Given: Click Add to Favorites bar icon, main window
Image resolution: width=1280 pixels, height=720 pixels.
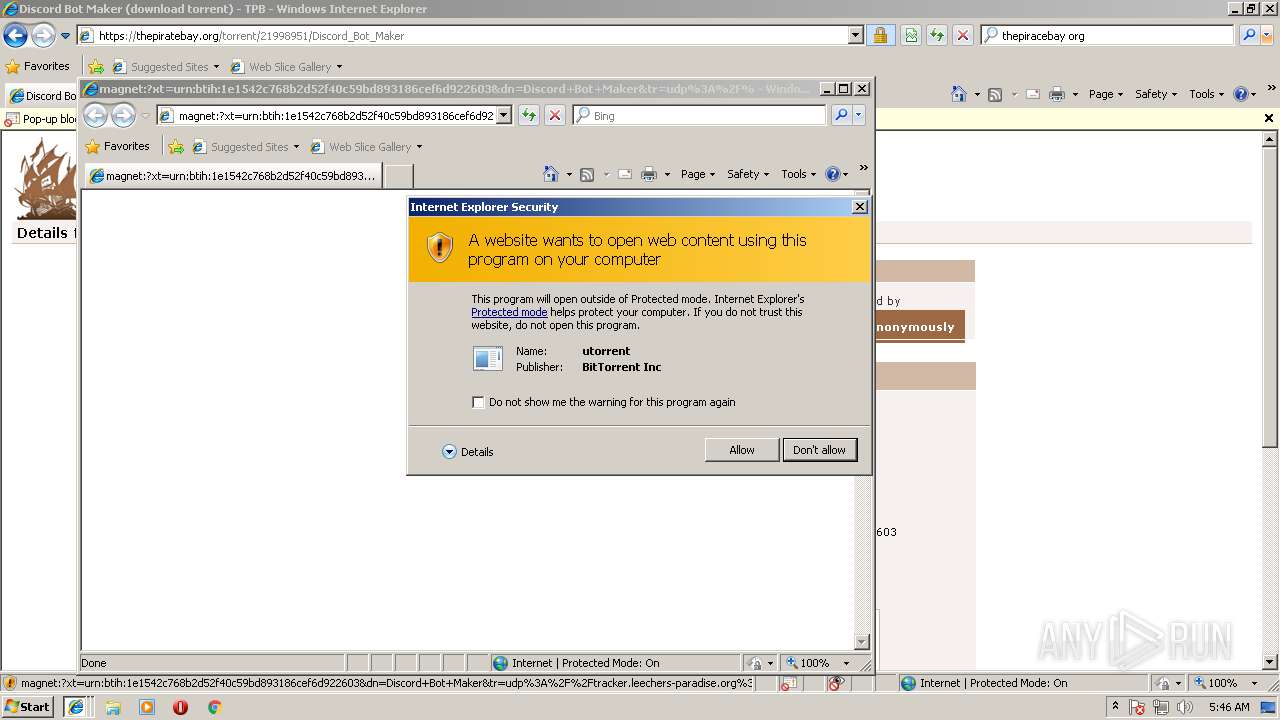Looking at the screenshot, I should pyautogui.click(x=96, y=67).
